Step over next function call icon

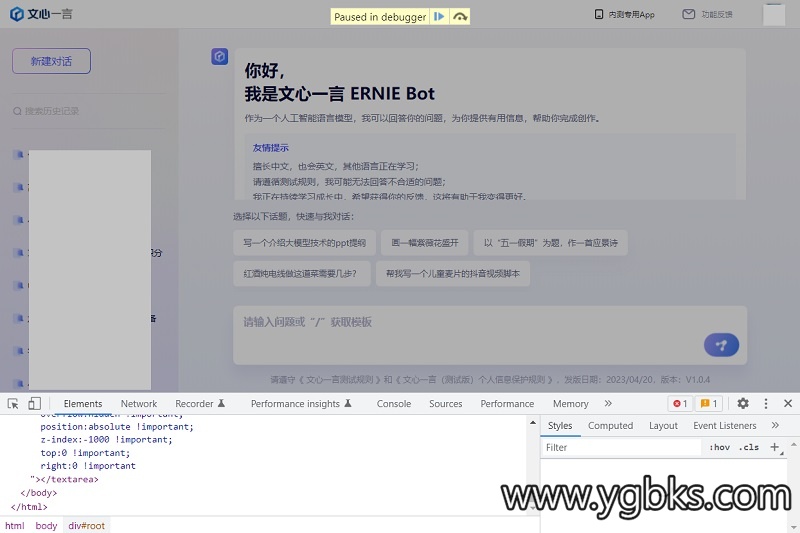point(460,16)
